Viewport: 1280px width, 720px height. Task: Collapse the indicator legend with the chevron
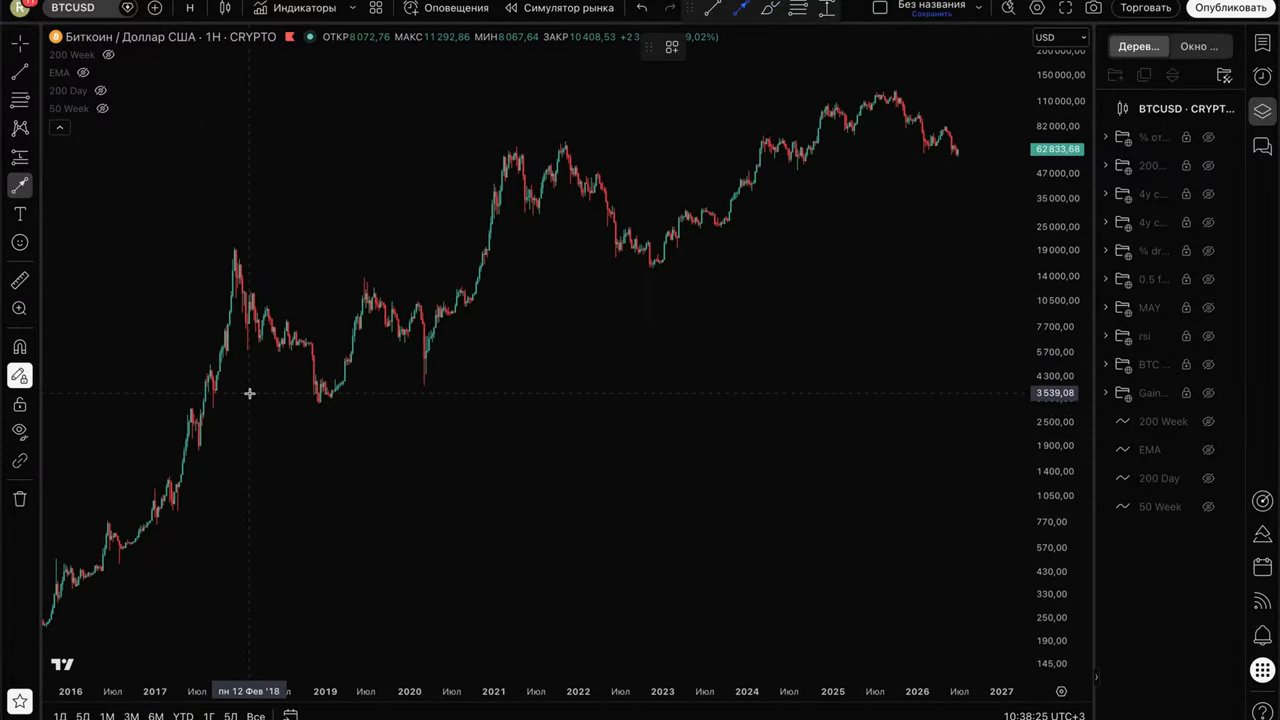[59, 127]
